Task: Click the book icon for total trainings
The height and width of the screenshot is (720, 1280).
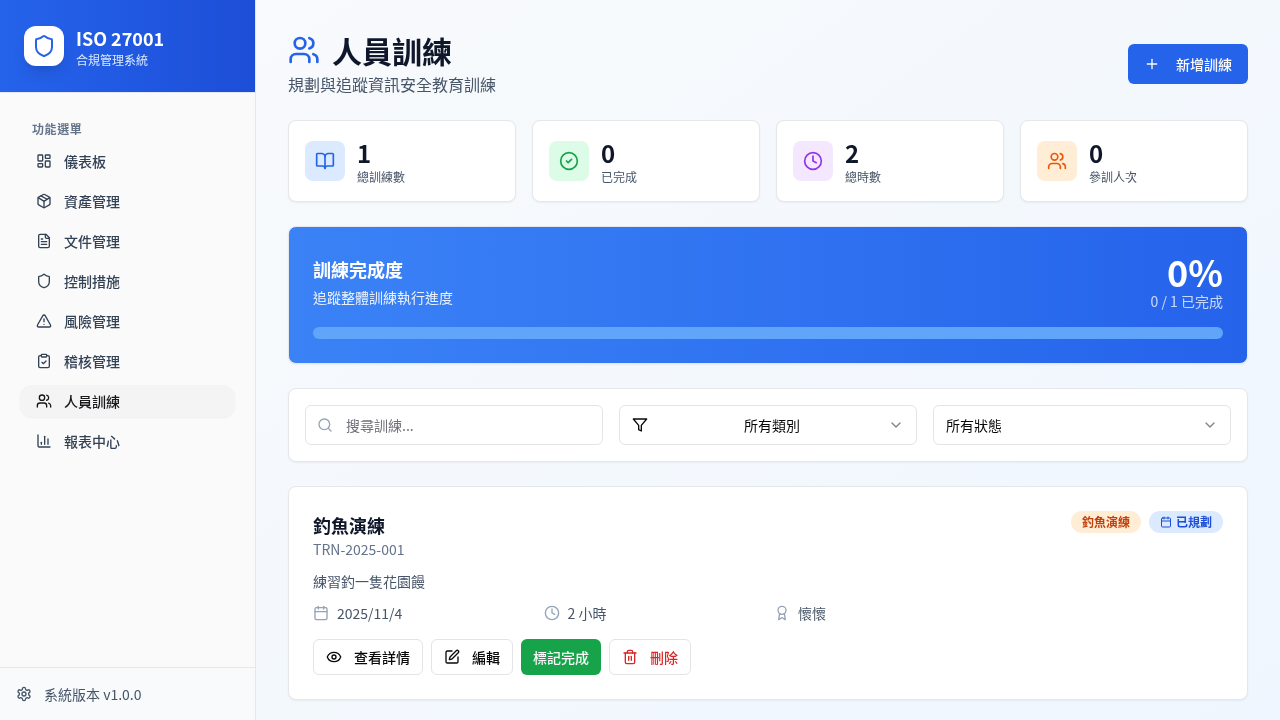Action: [325, 161]
